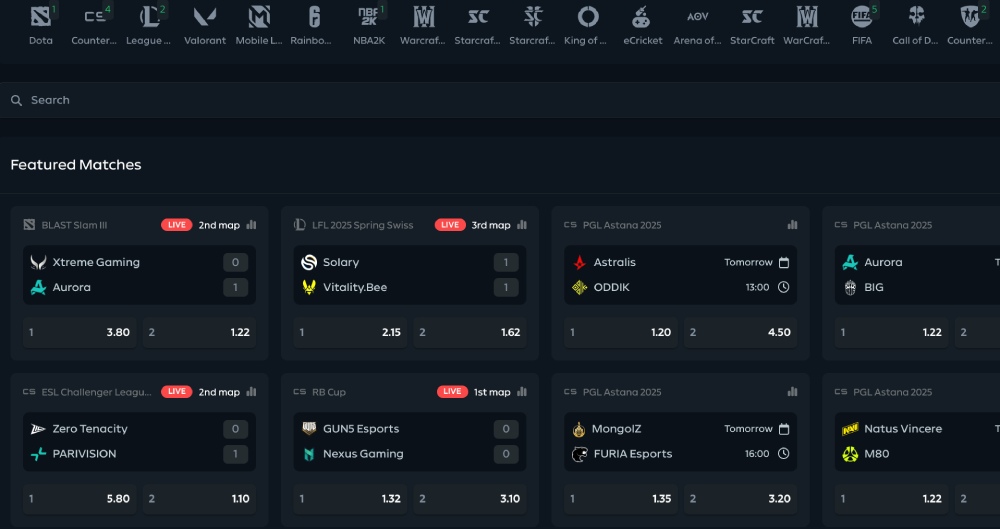Screen dimensions: 1000x529
Task: Click the Natus Vincere team logo
Action: coord(849,429)
